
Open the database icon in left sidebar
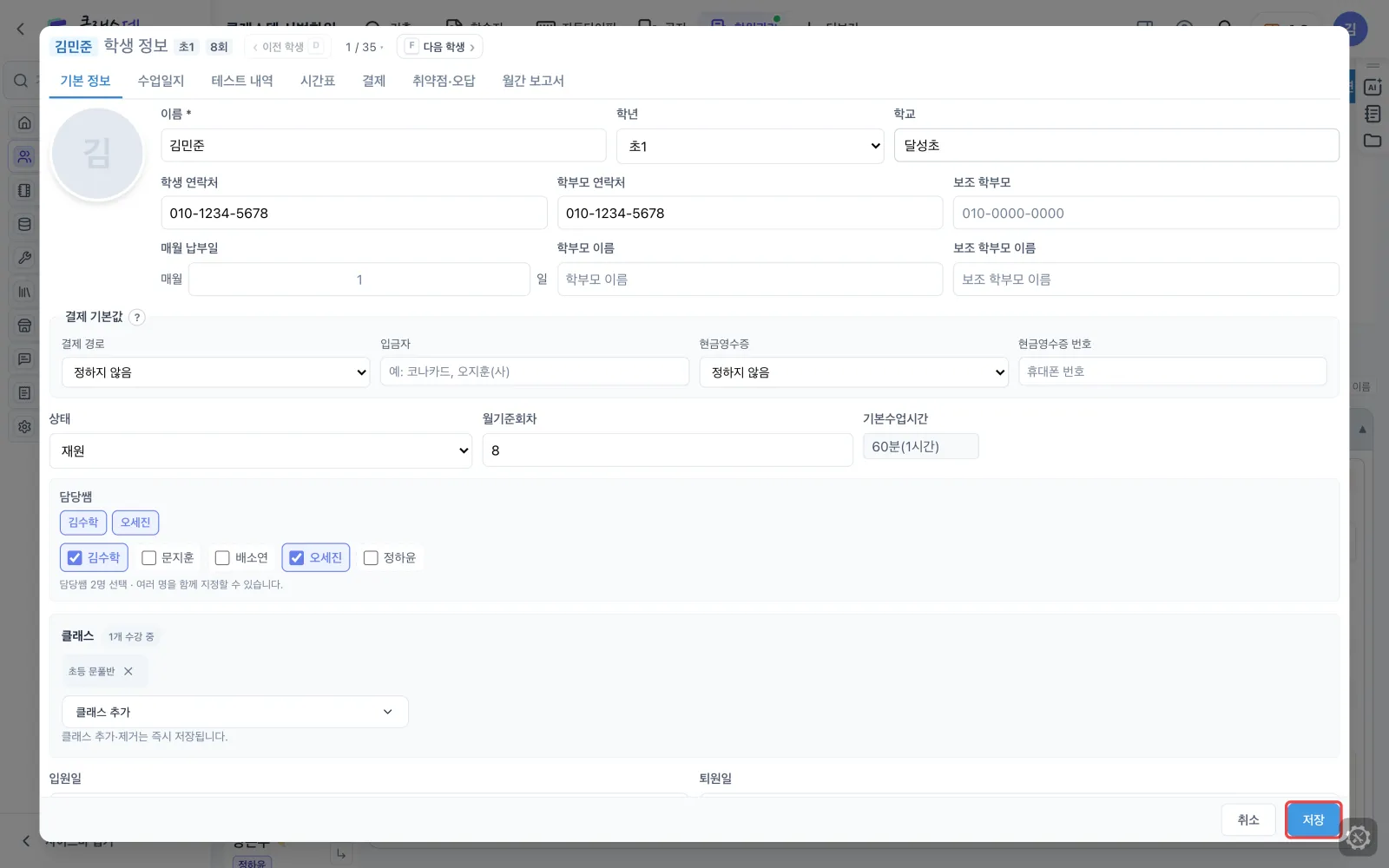(24, 225)
